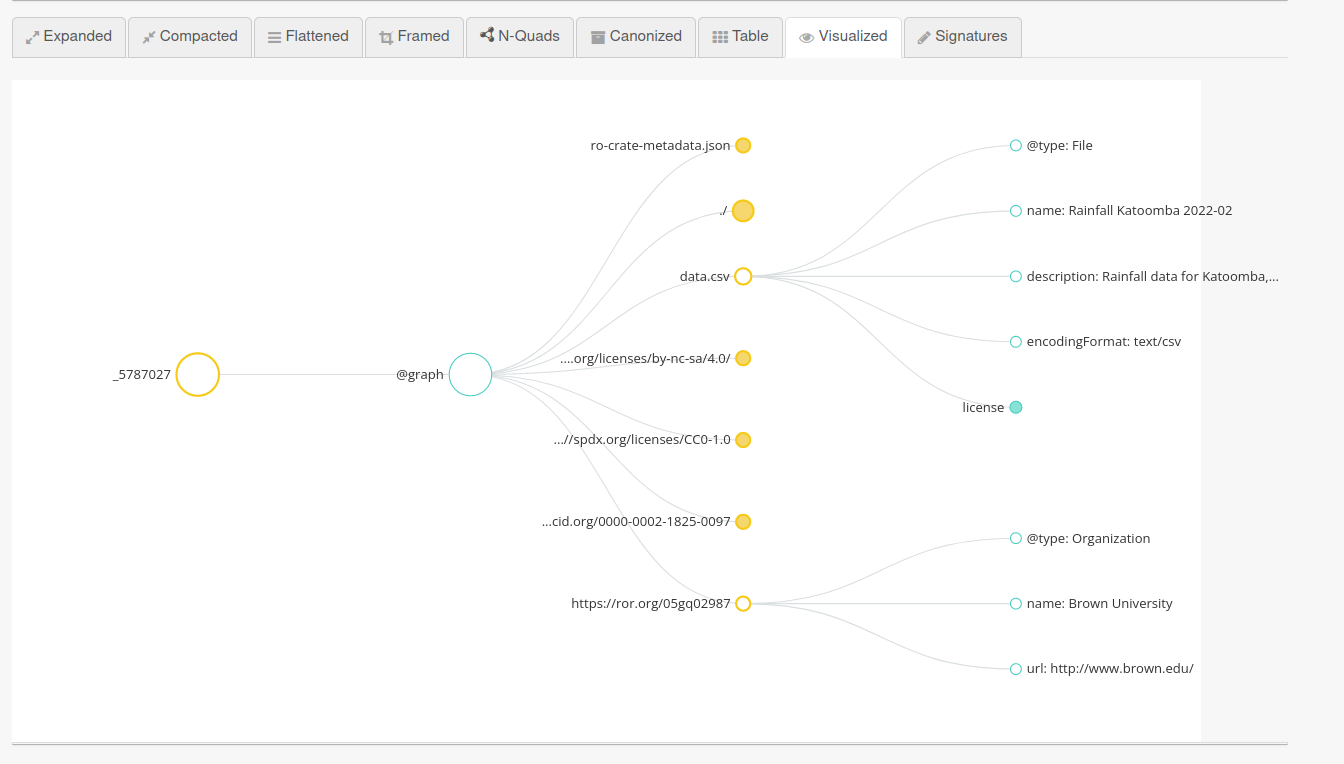Collapse the _5787027 root node circle
This screenshot has height=764, width=1344.
[x=197, y=374]
